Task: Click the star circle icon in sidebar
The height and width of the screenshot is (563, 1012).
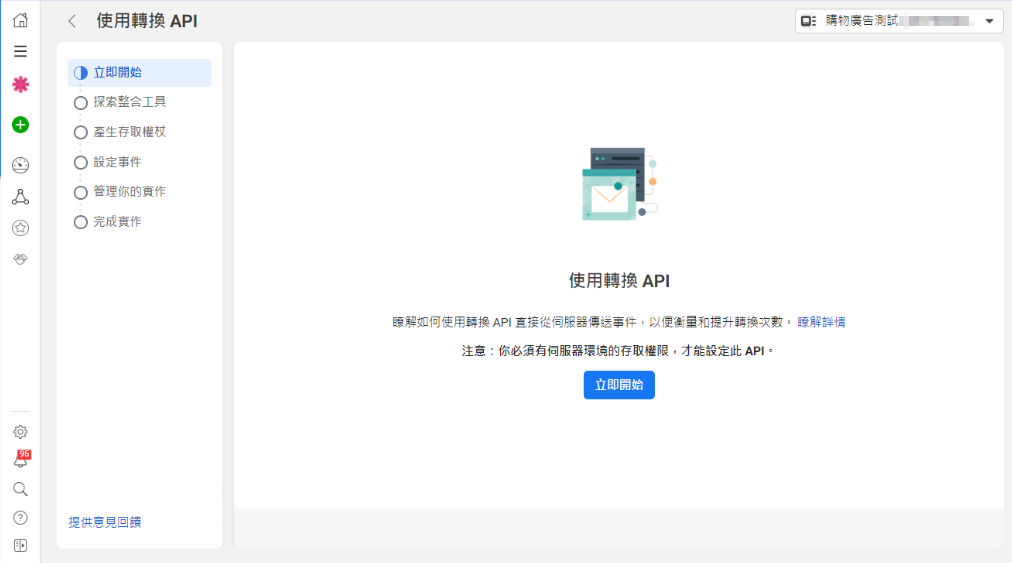Action: tap(20, 228)
